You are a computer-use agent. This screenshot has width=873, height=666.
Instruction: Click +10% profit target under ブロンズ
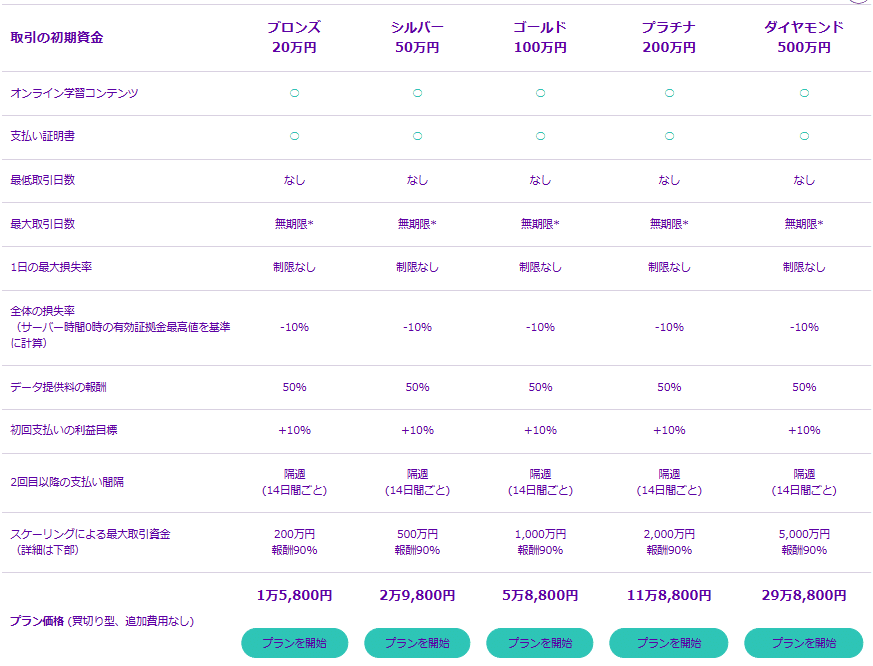point(295,430)
